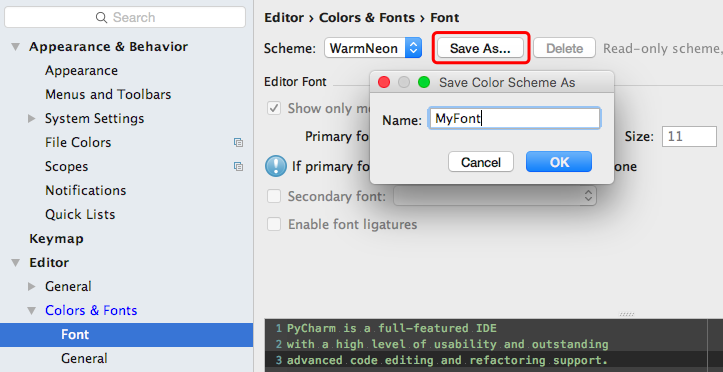Click the preview panel resize grip dots
The width and height of the screenshot is (723, 372).
627,314
